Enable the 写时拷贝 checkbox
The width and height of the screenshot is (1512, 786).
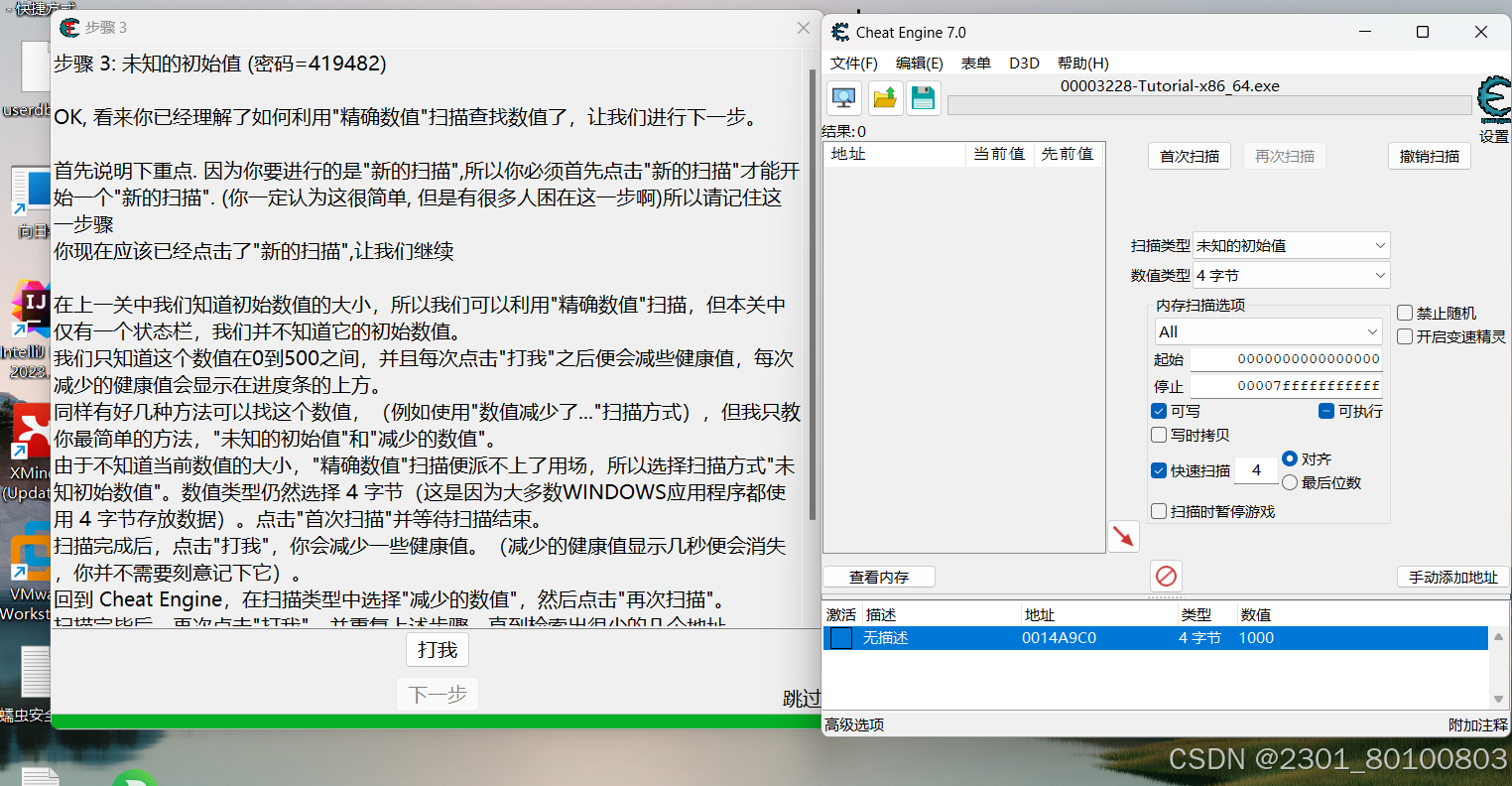point(1159,435)
